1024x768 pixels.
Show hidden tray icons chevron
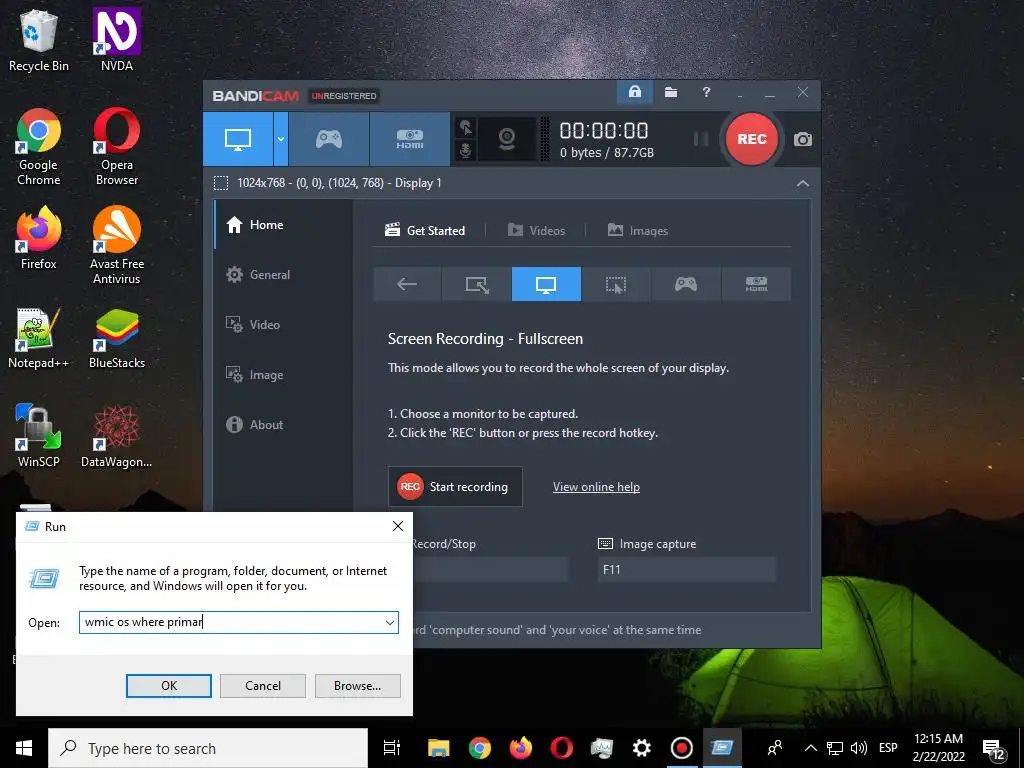tap(810, 748)
